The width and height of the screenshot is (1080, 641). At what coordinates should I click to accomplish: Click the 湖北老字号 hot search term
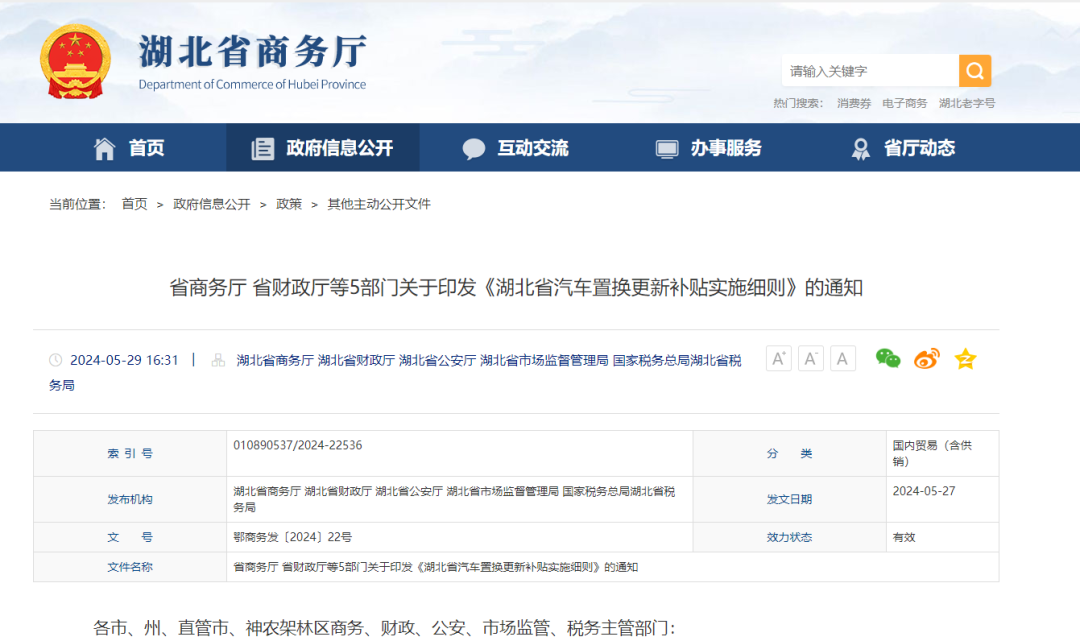tap(967, 103)
